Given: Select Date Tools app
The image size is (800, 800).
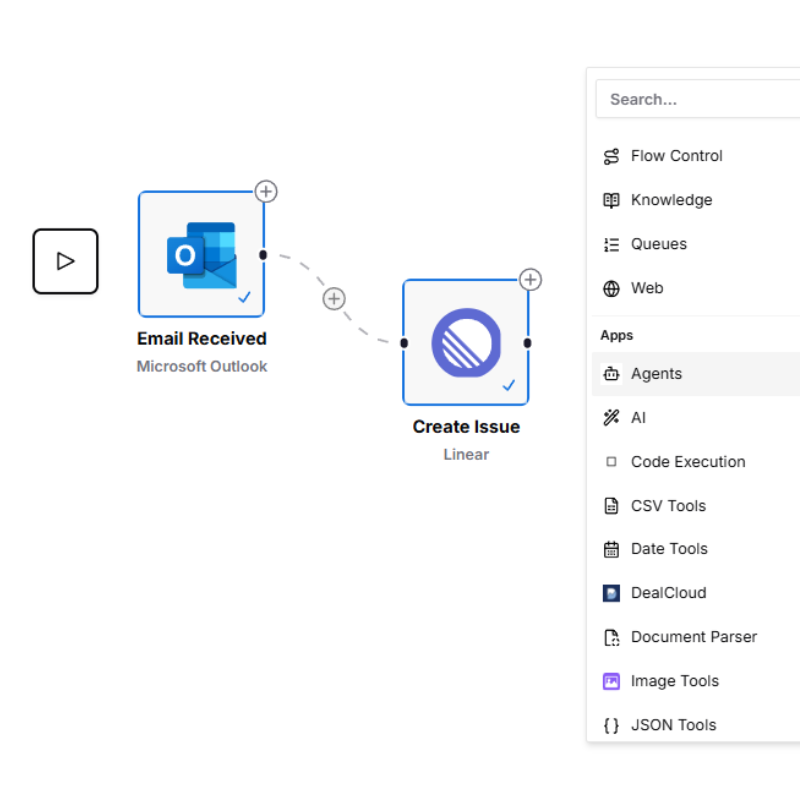Looking at the screenshot, I should 696,549.
